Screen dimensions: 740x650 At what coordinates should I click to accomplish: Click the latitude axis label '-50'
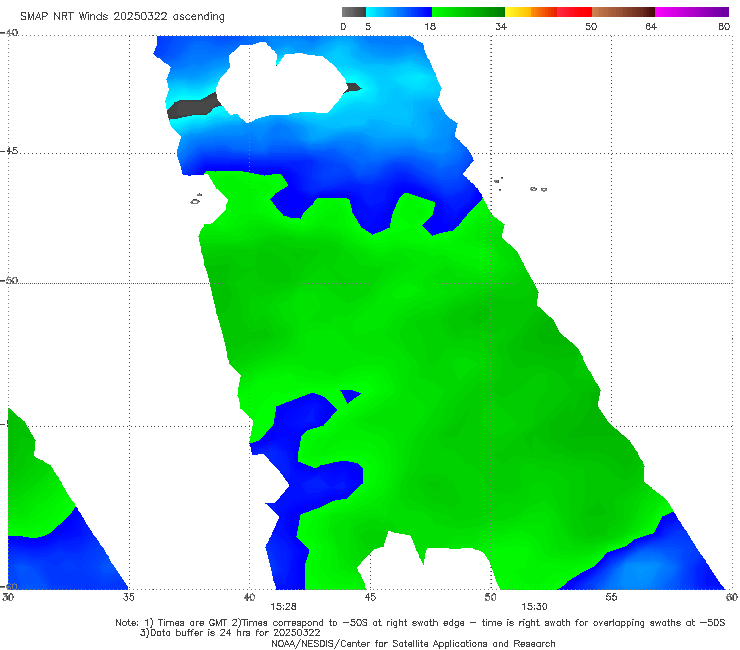point(9,280)
